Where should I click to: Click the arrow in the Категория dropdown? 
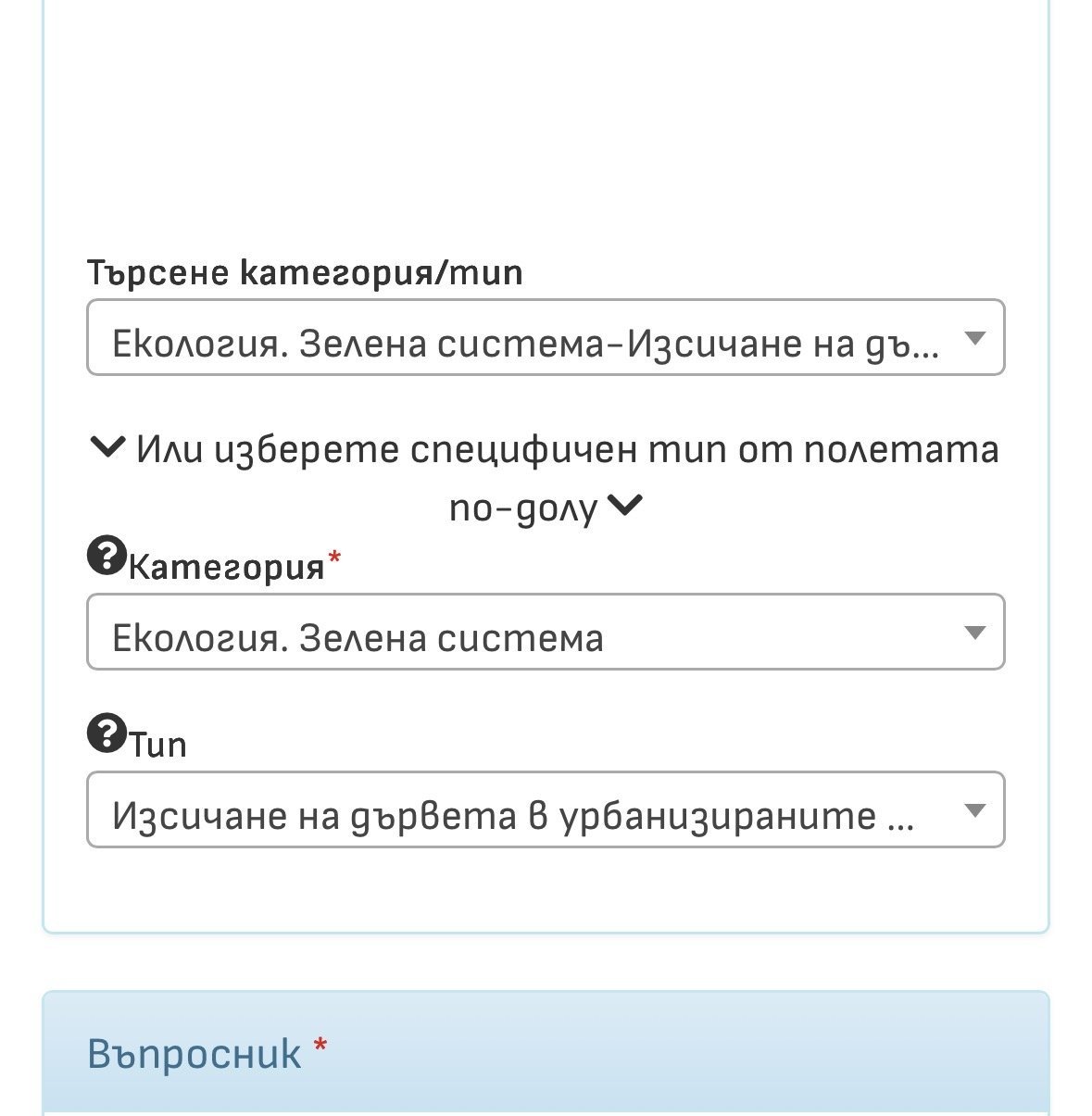(973, 633)
